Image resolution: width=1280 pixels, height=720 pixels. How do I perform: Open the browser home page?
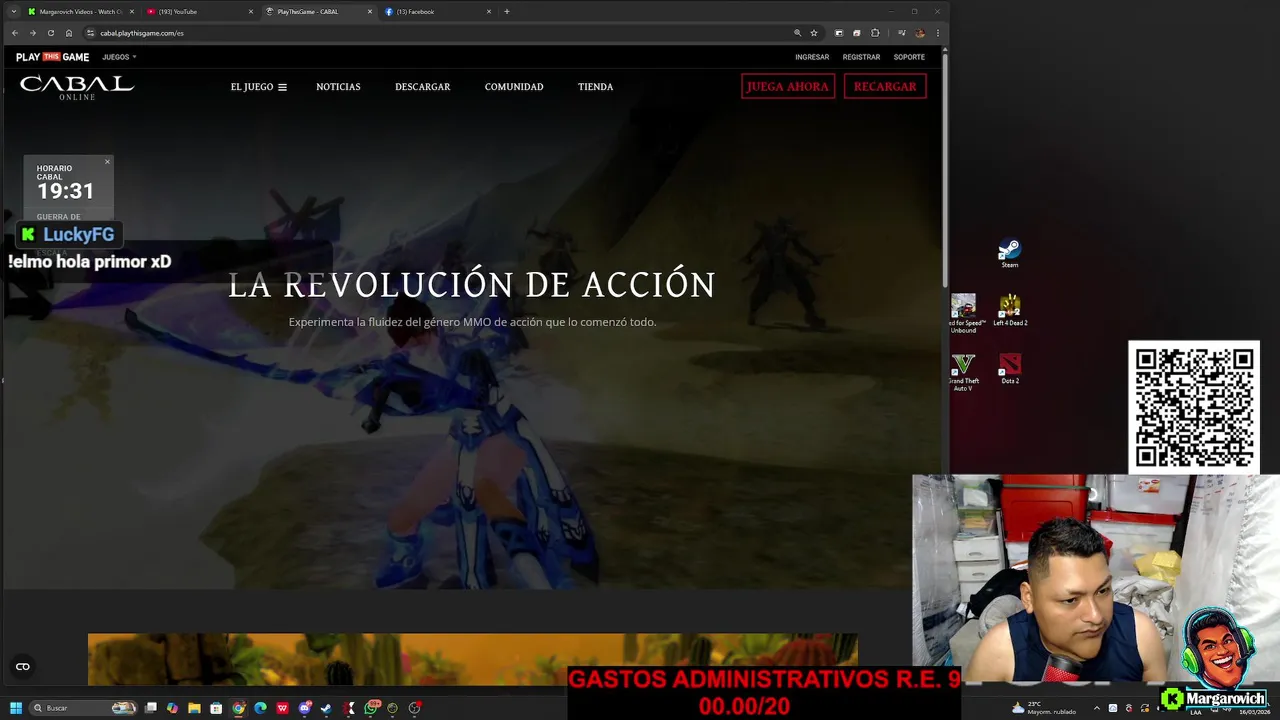click(69, 33)
